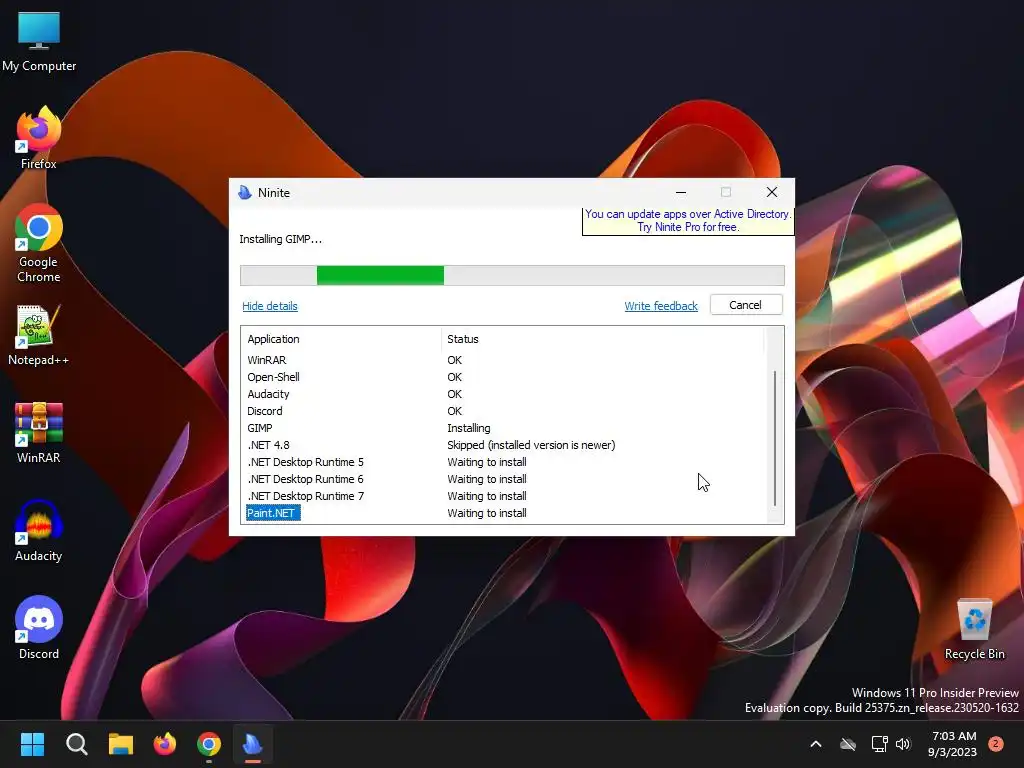Close the Ninite window
The height and width of the screenshot is (768, 1024).
[x=772, y=192]
